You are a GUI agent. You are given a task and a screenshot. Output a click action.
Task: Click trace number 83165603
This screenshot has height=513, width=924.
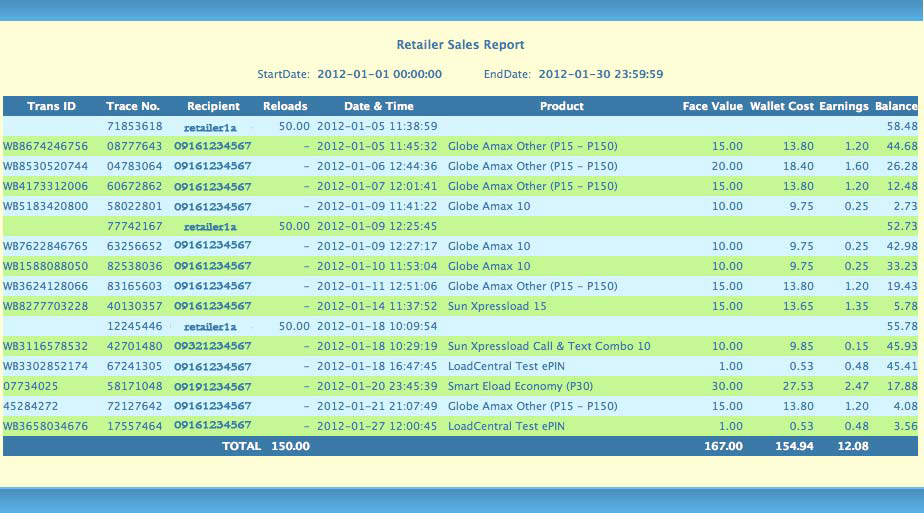[x=134, y=286]
